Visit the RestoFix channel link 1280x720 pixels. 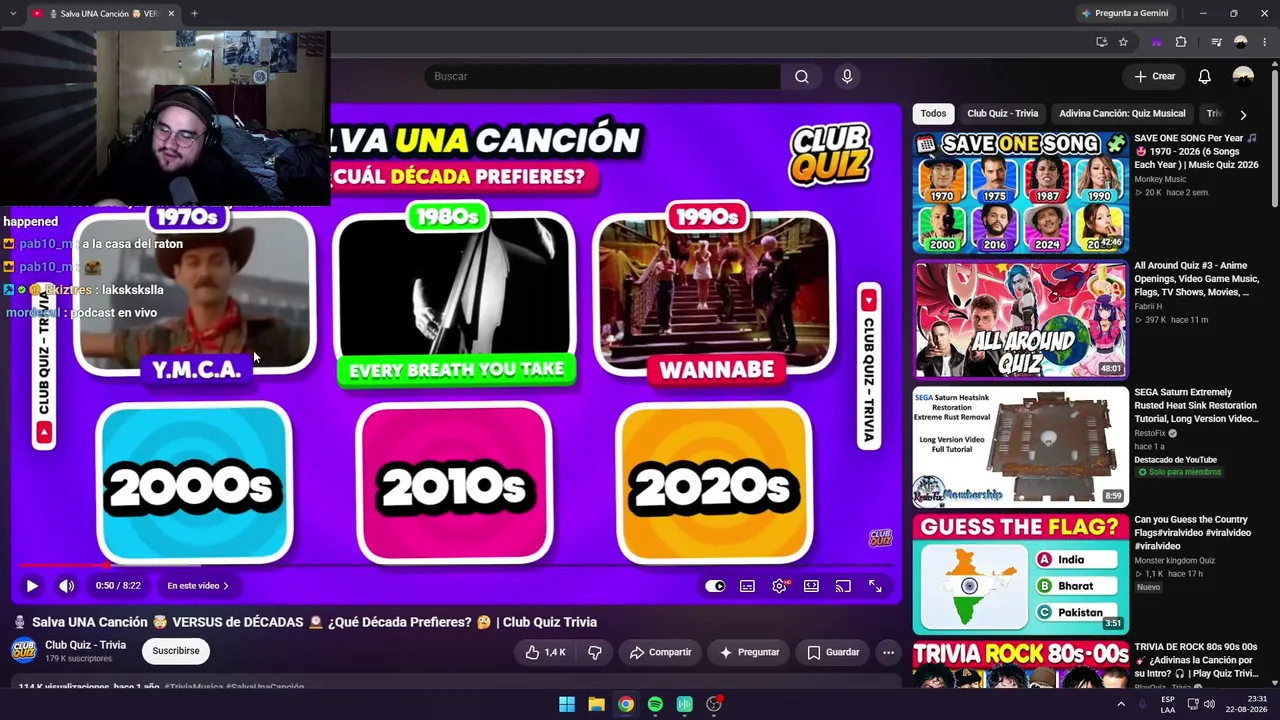pos(1151,434)
